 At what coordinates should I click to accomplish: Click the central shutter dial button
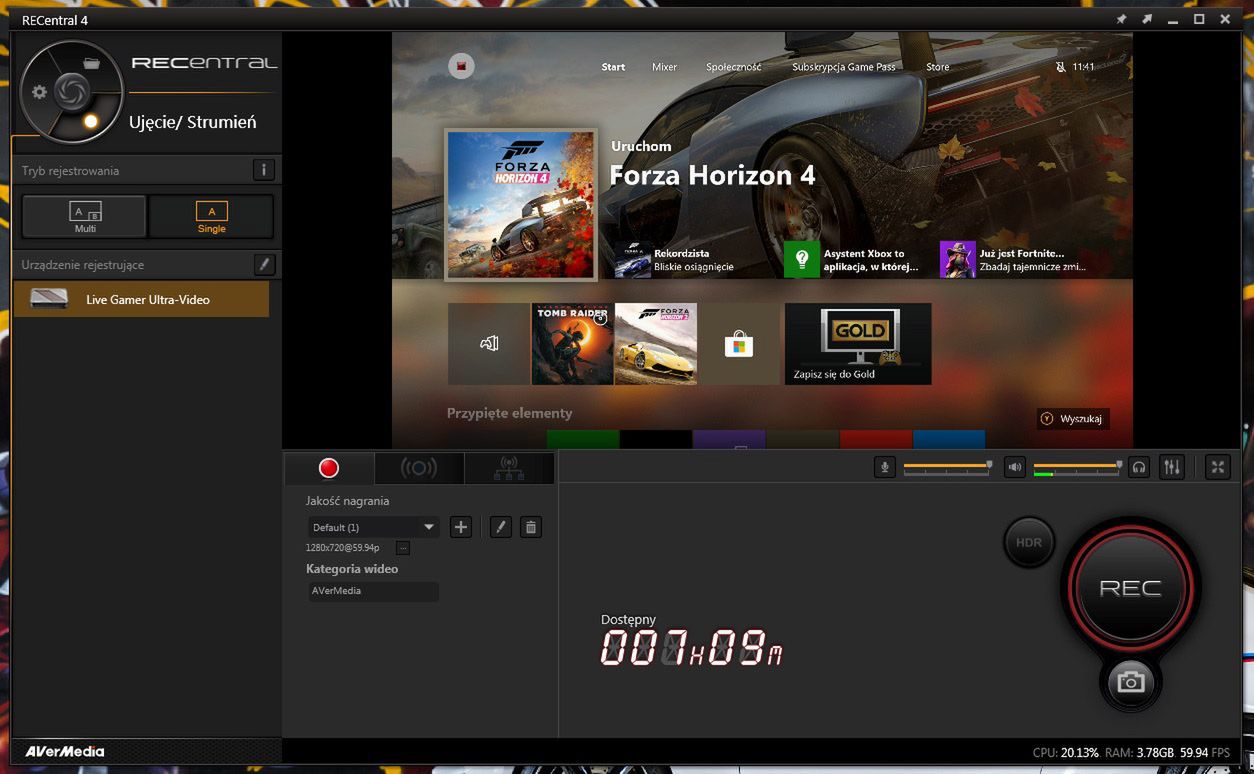click(72, 92)
